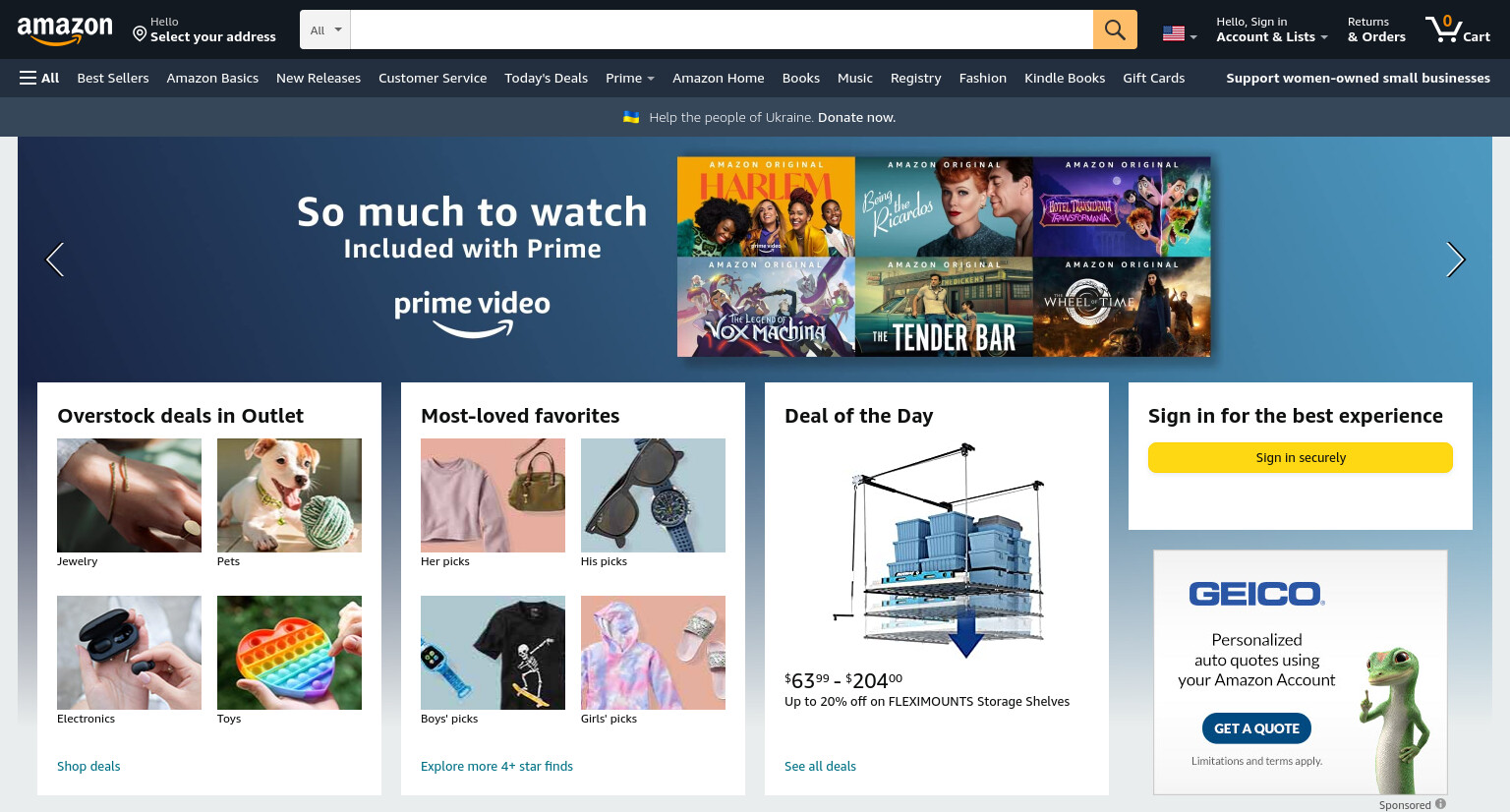Click the GEICO logo in ad
1510x812 pixels.
coord(1256,594)
